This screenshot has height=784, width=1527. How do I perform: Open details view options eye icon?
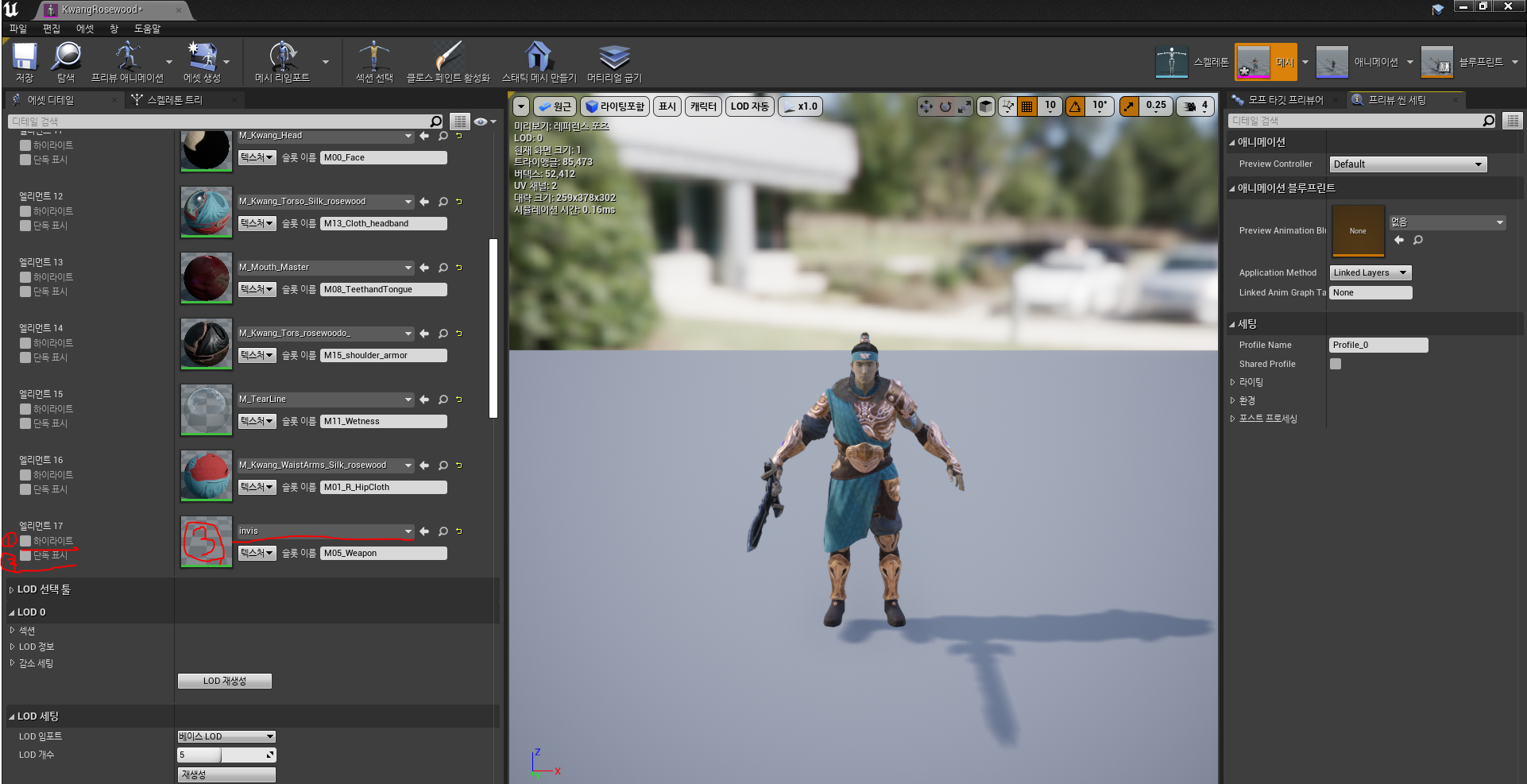click(x=485, y=122)
